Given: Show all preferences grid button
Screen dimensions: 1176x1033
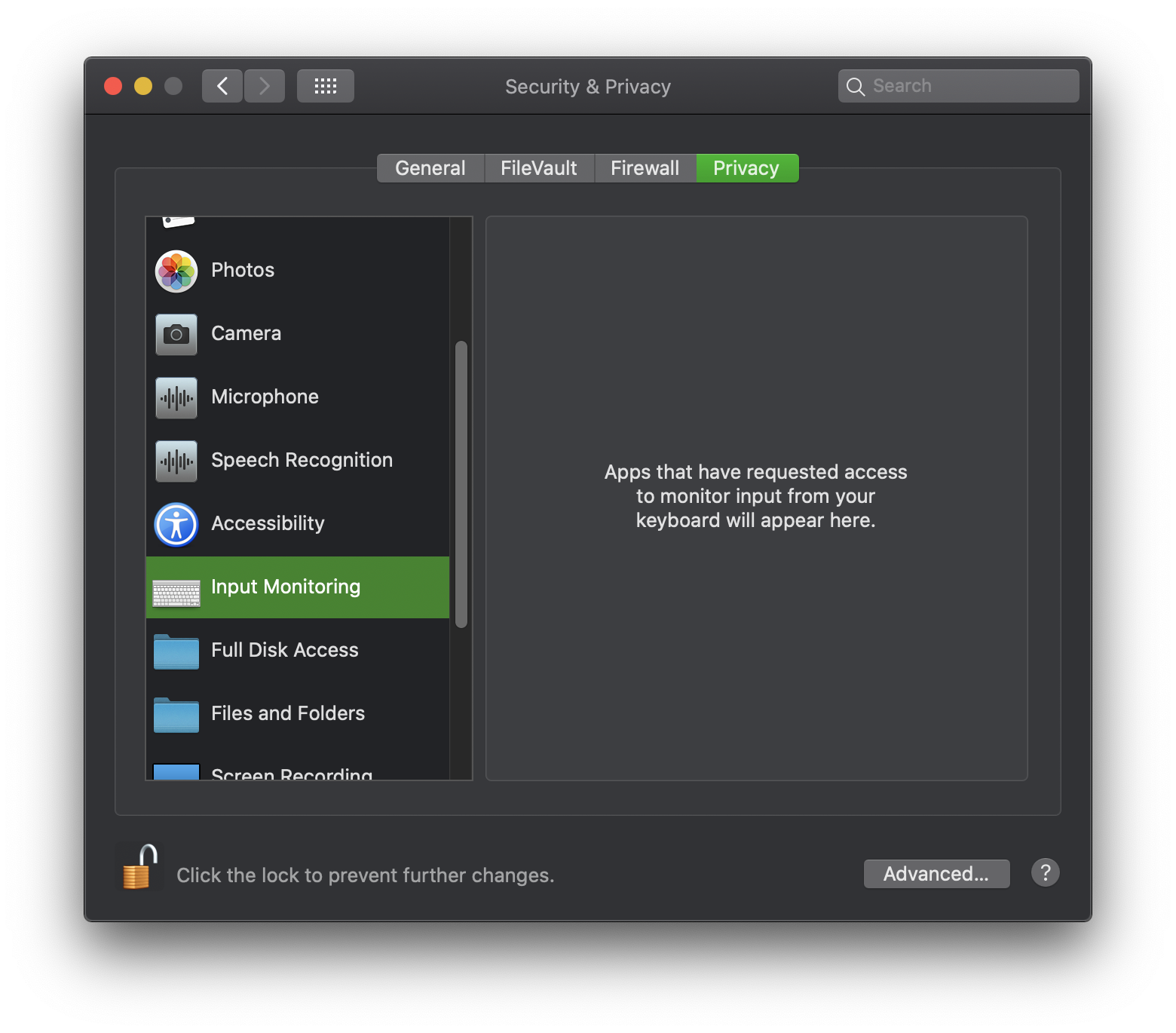Looking at the screenshot, I should click(x=326, y=86).
